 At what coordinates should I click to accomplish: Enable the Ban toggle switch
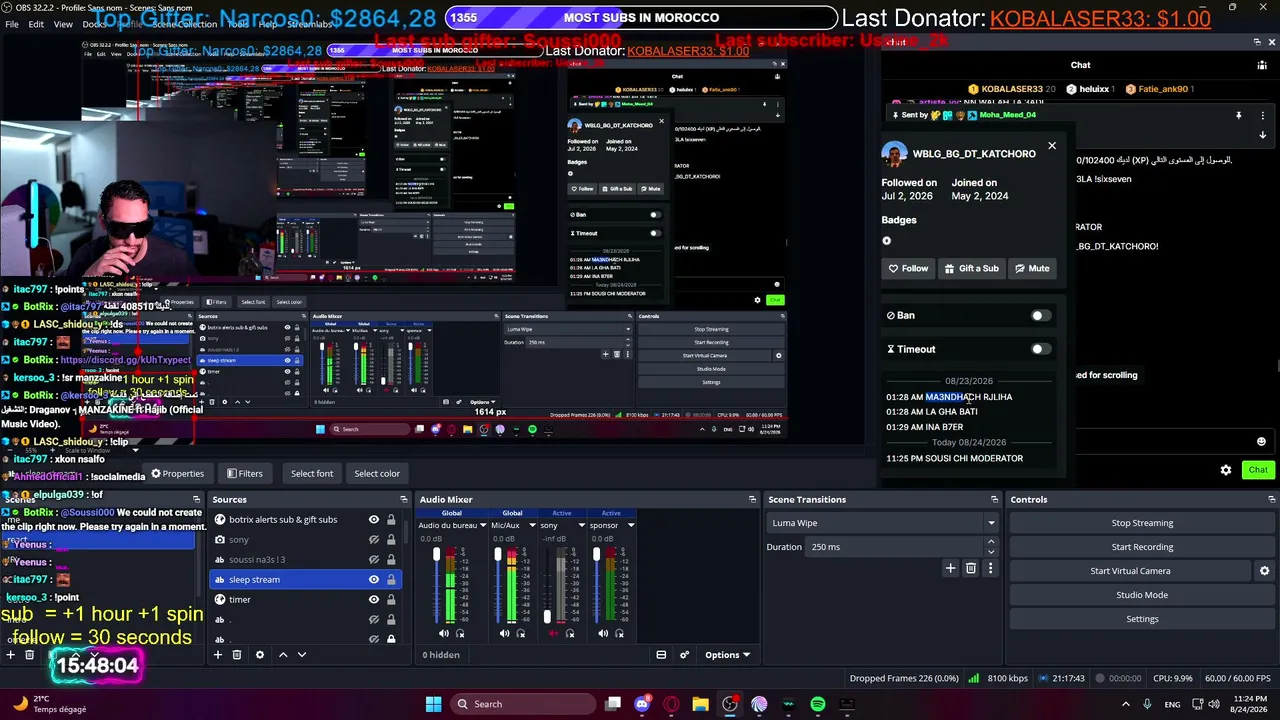pyautogui.click(x=1041, y=316)
